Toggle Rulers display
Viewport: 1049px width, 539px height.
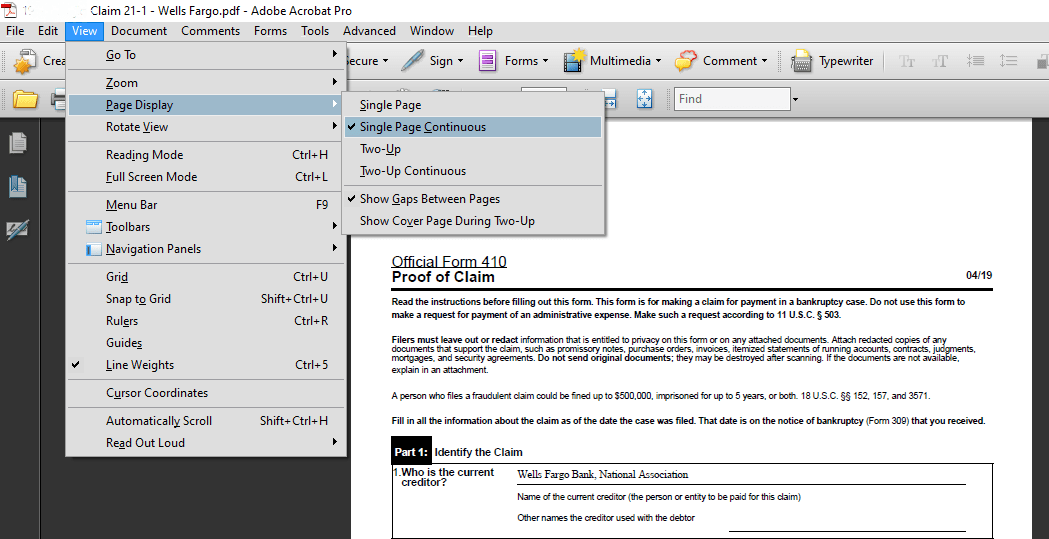tap(206, 321)
